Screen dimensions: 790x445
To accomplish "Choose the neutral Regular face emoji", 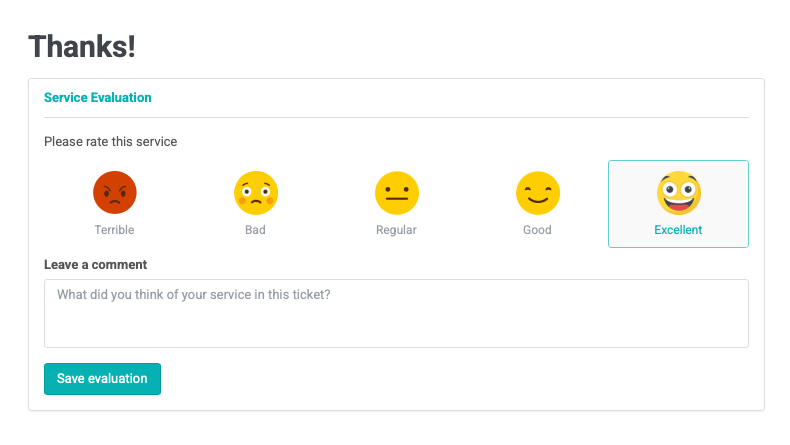I will point(396,192).
